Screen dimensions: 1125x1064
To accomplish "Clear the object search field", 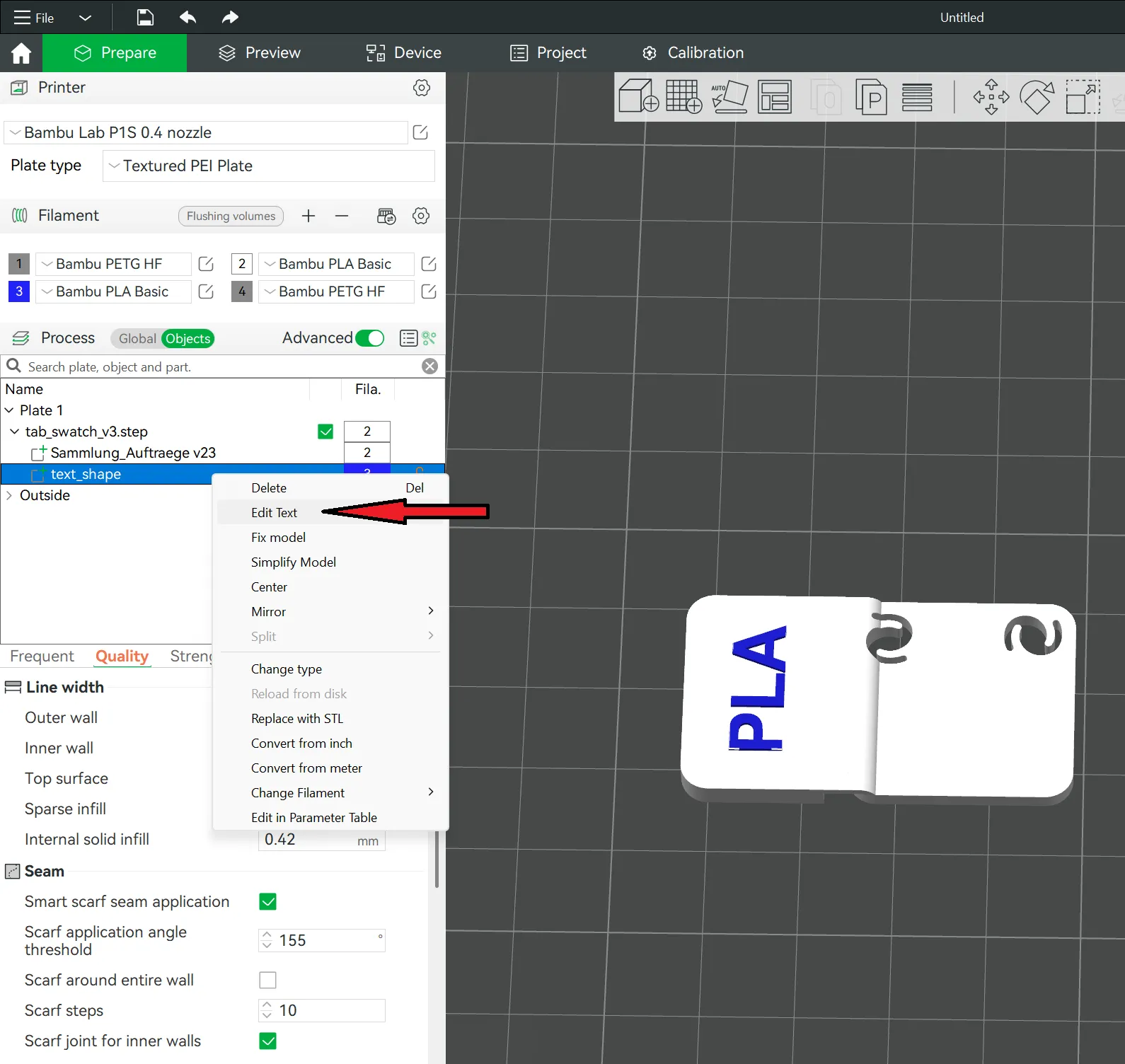I will point(429,366).
